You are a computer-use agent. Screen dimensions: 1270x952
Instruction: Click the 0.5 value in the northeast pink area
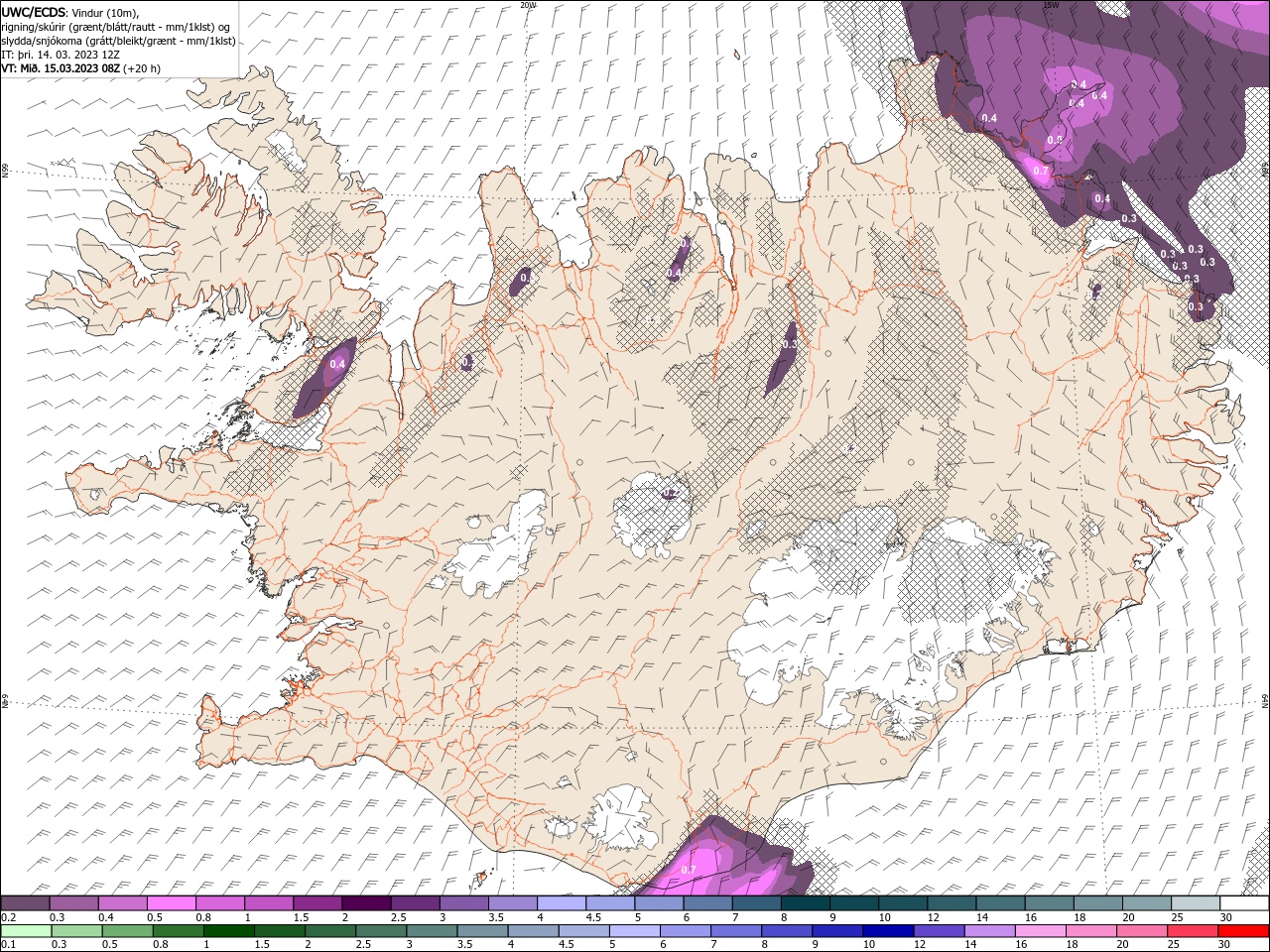point(1055,140)
